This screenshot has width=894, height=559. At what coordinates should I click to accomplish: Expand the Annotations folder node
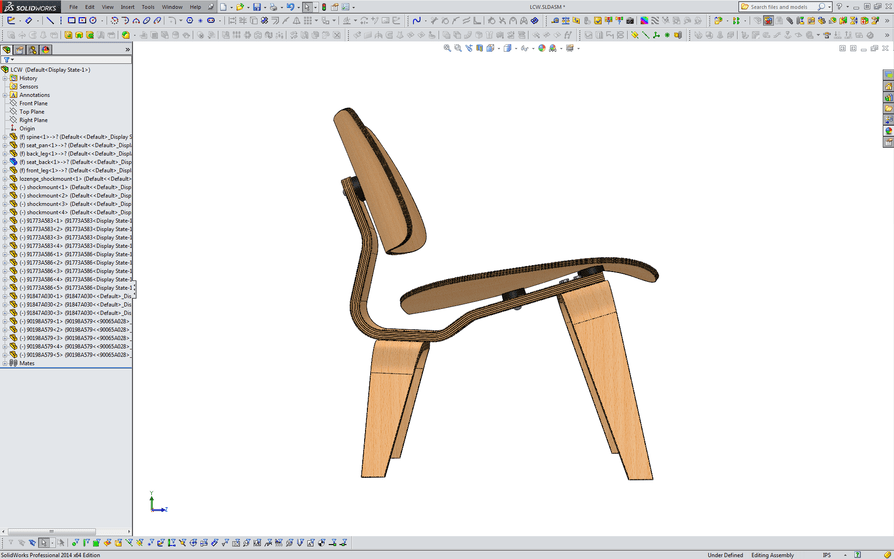(x=5, y=95)
